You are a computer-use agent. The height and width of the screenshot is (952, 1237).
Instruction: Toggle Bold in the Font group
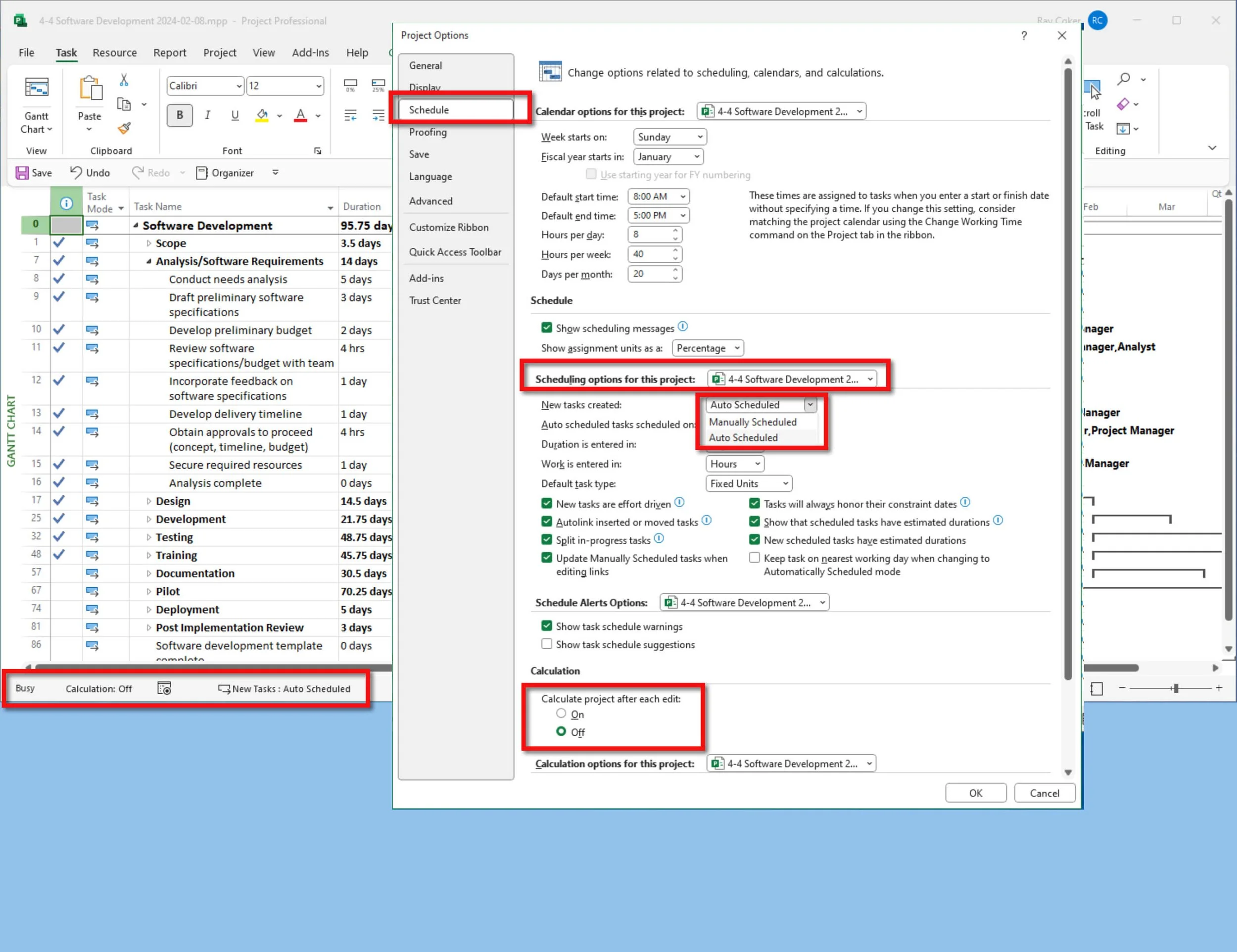point(180,115)
